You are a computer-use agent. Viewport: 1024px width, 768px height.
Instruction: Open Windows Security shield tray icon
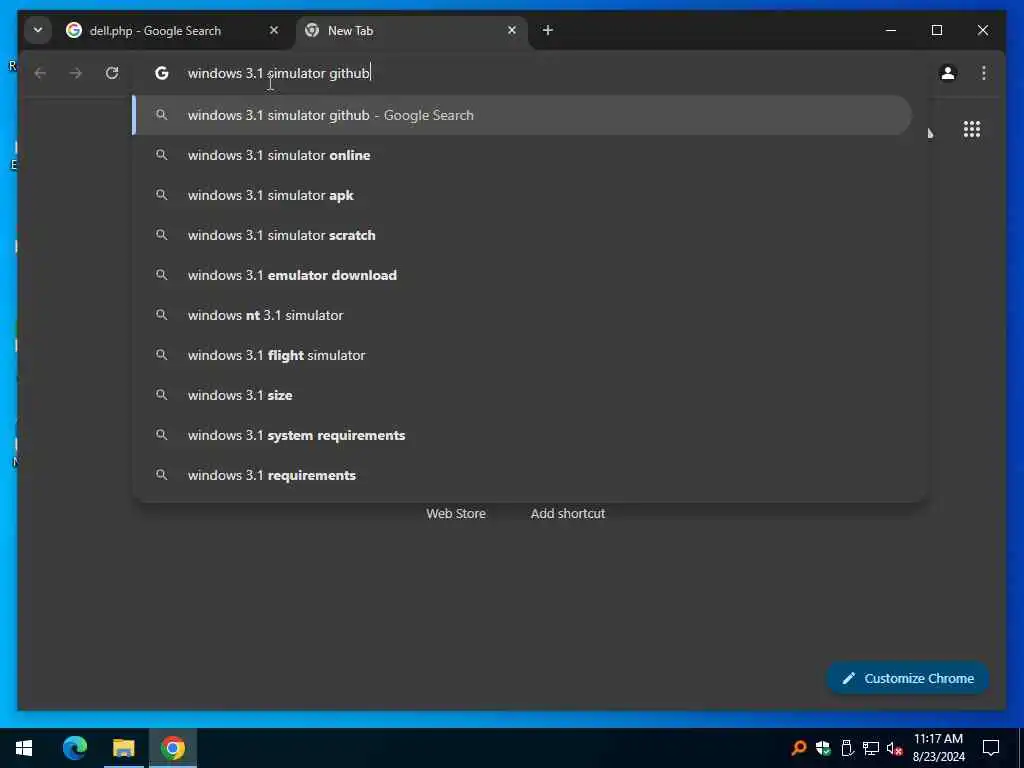823,748
